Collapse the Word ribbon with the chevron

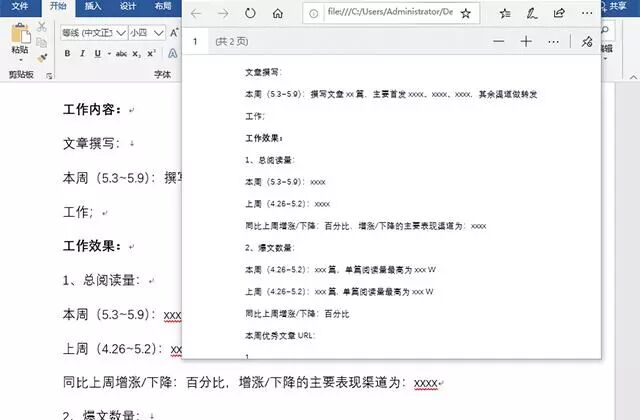click(633, 77)
